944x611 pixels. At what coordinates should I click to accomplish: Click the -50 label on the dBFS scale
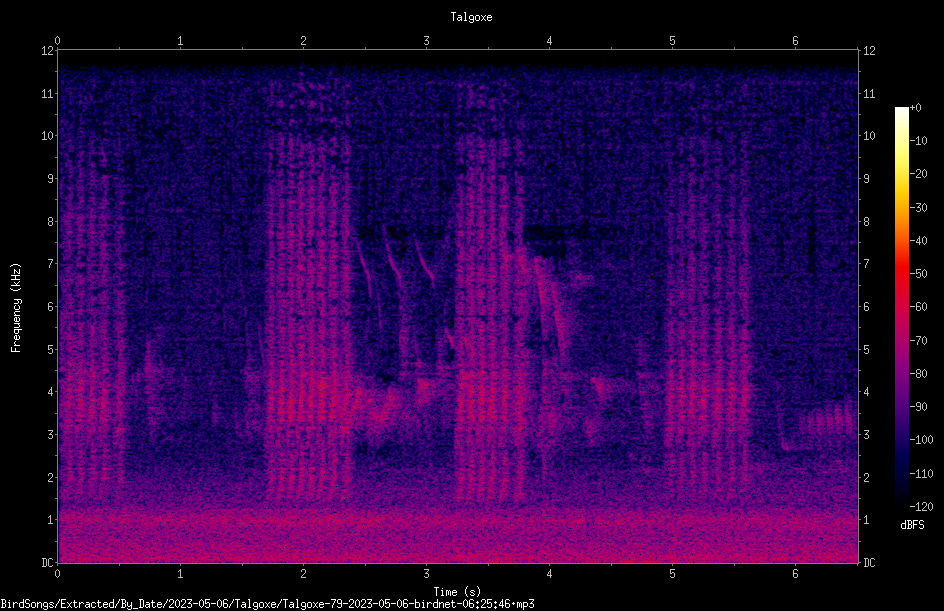coord(919,274)
